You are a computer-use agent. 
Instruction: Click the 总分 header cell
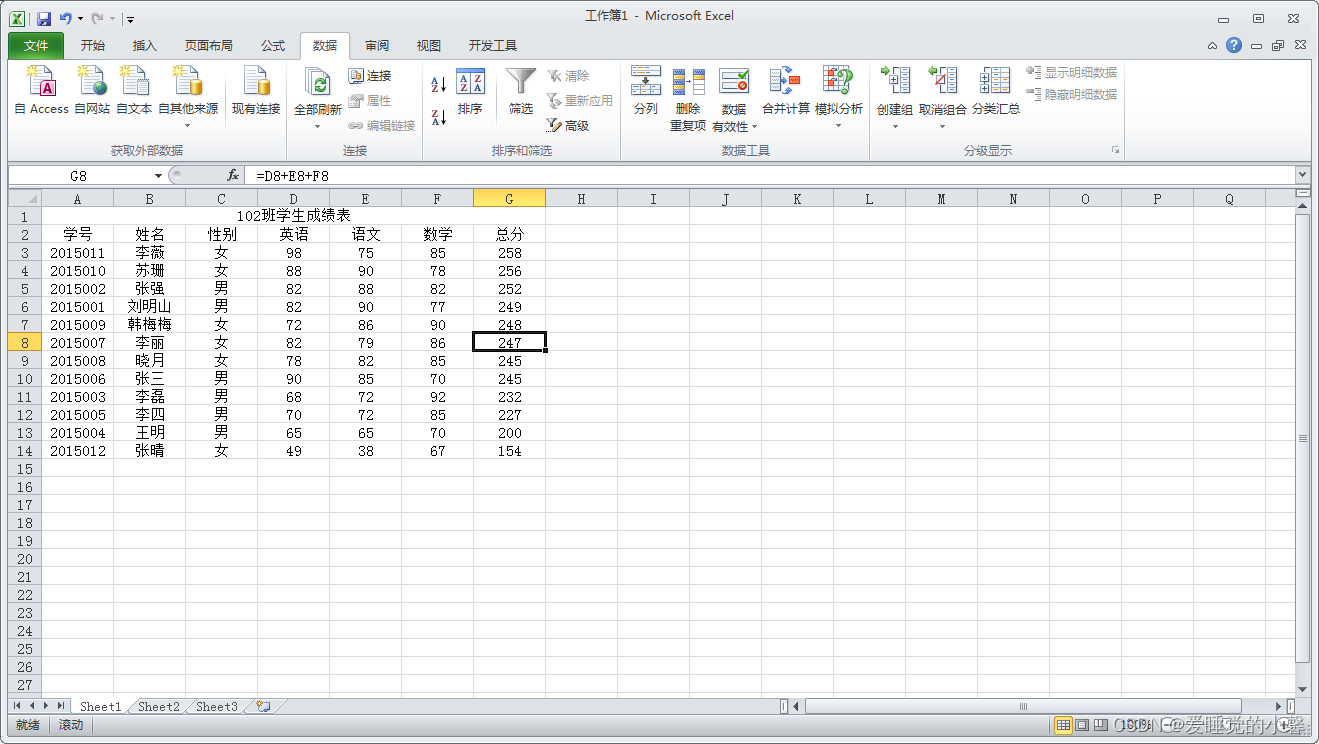point(509,234)
